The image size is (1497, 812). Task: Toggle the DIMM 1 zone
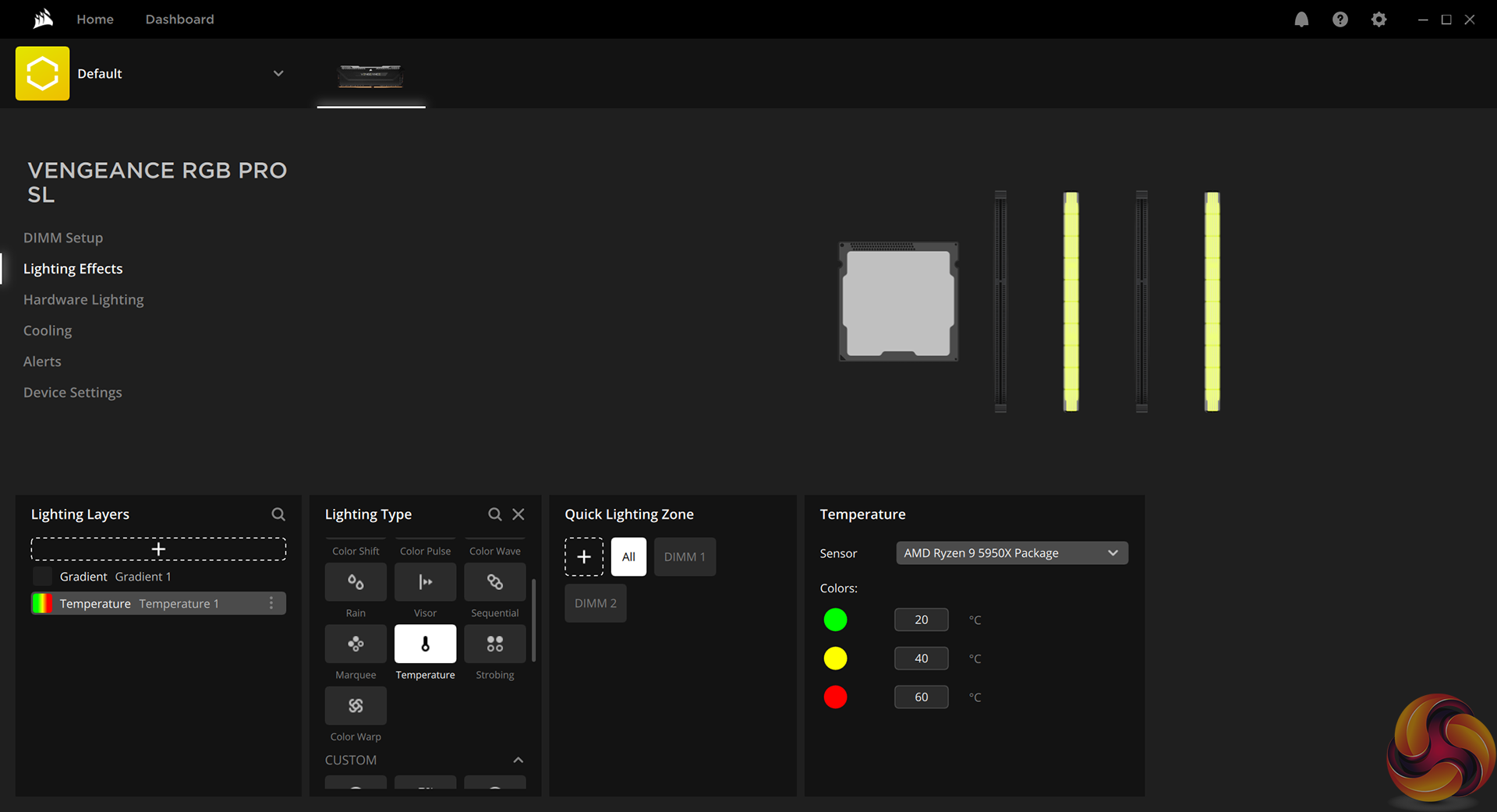coord(685,557)
